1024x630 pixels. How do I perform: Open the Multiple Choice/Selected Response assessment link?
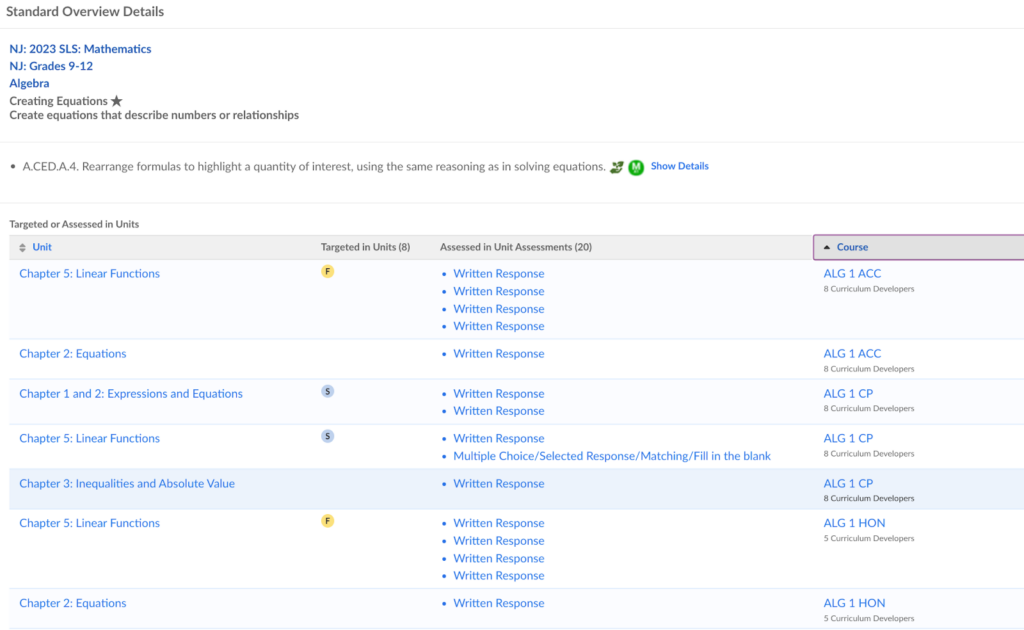[611, 456]
